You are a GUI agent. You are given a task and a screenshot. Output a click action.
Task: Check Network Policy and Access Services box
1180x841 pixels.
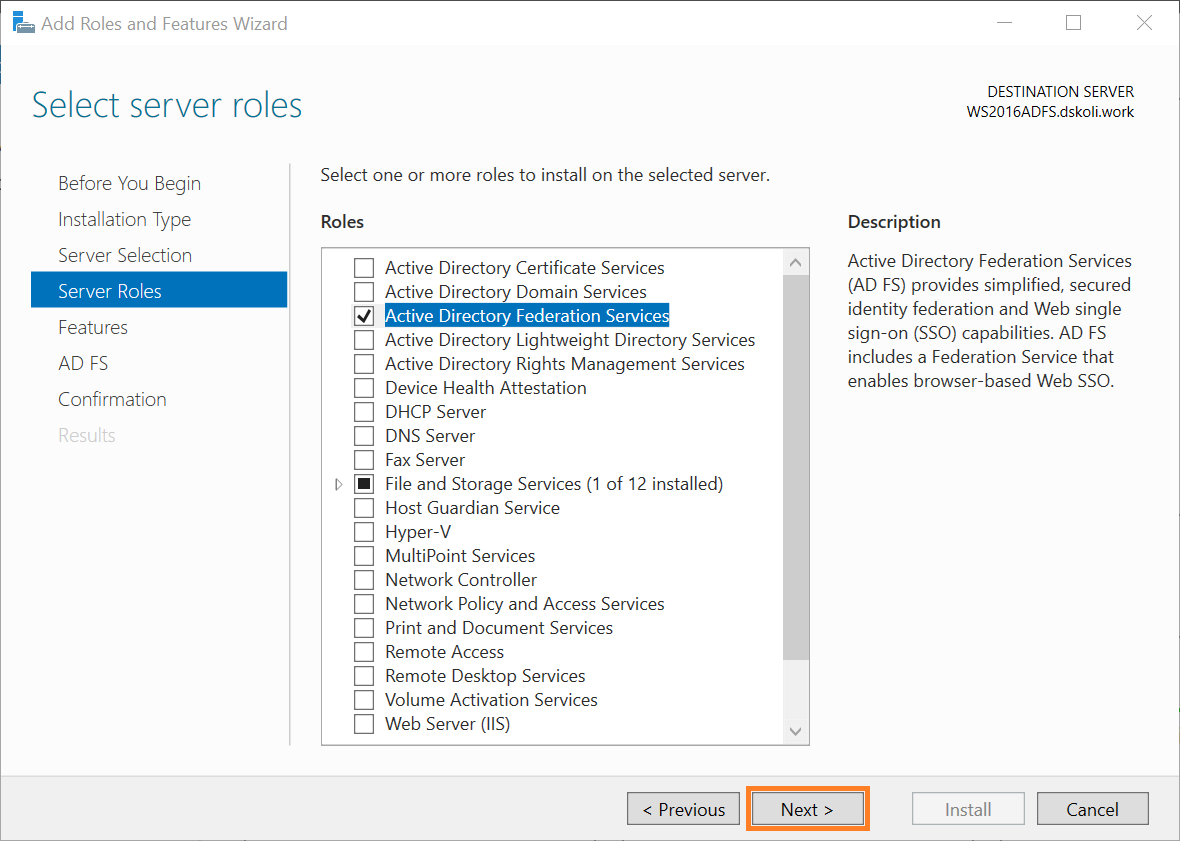pyautogui.click(x=364, y=604)
